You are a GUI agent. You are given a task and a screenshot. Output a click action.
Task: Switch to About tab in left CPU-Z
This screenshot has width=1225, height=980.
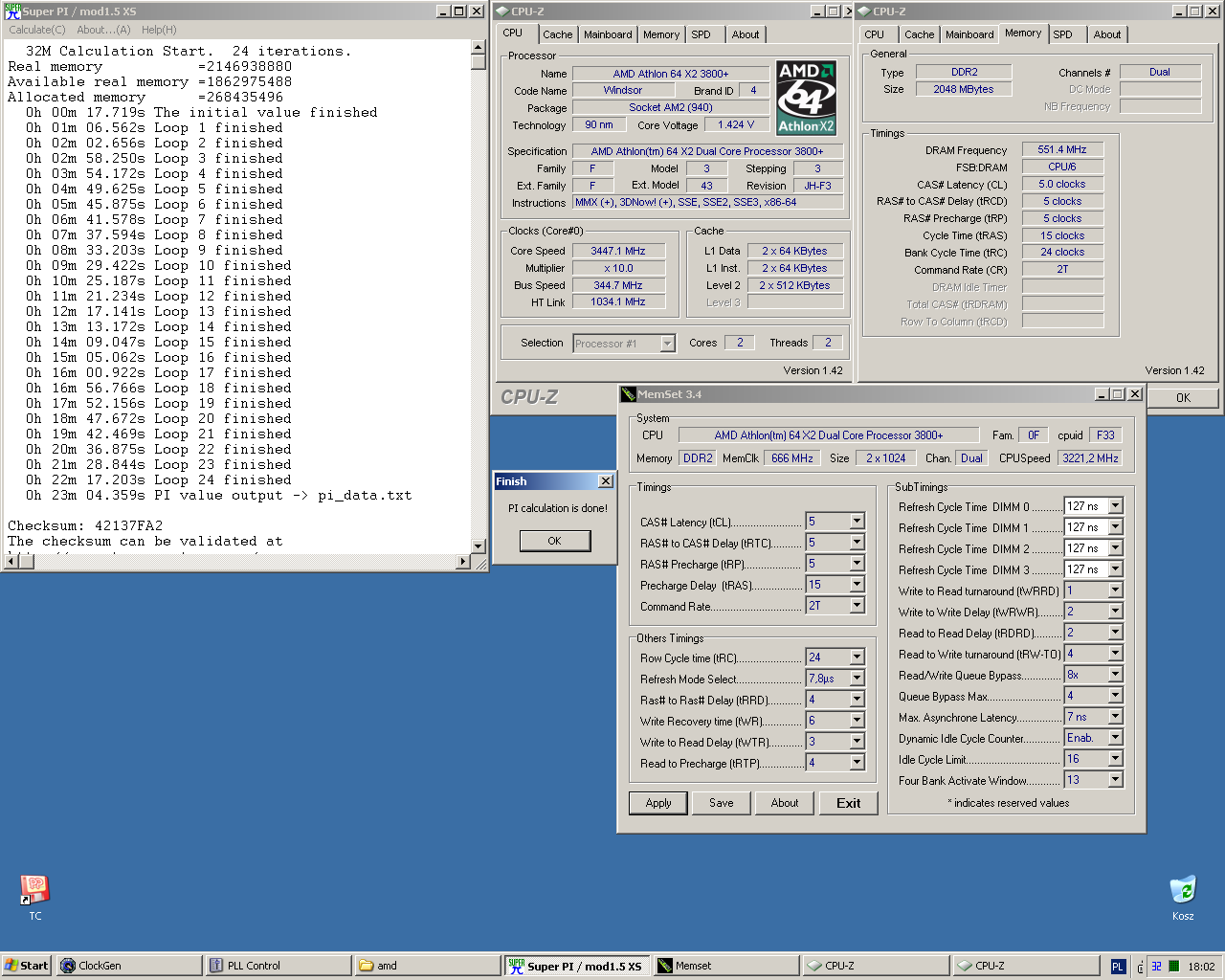pos(746,34)
